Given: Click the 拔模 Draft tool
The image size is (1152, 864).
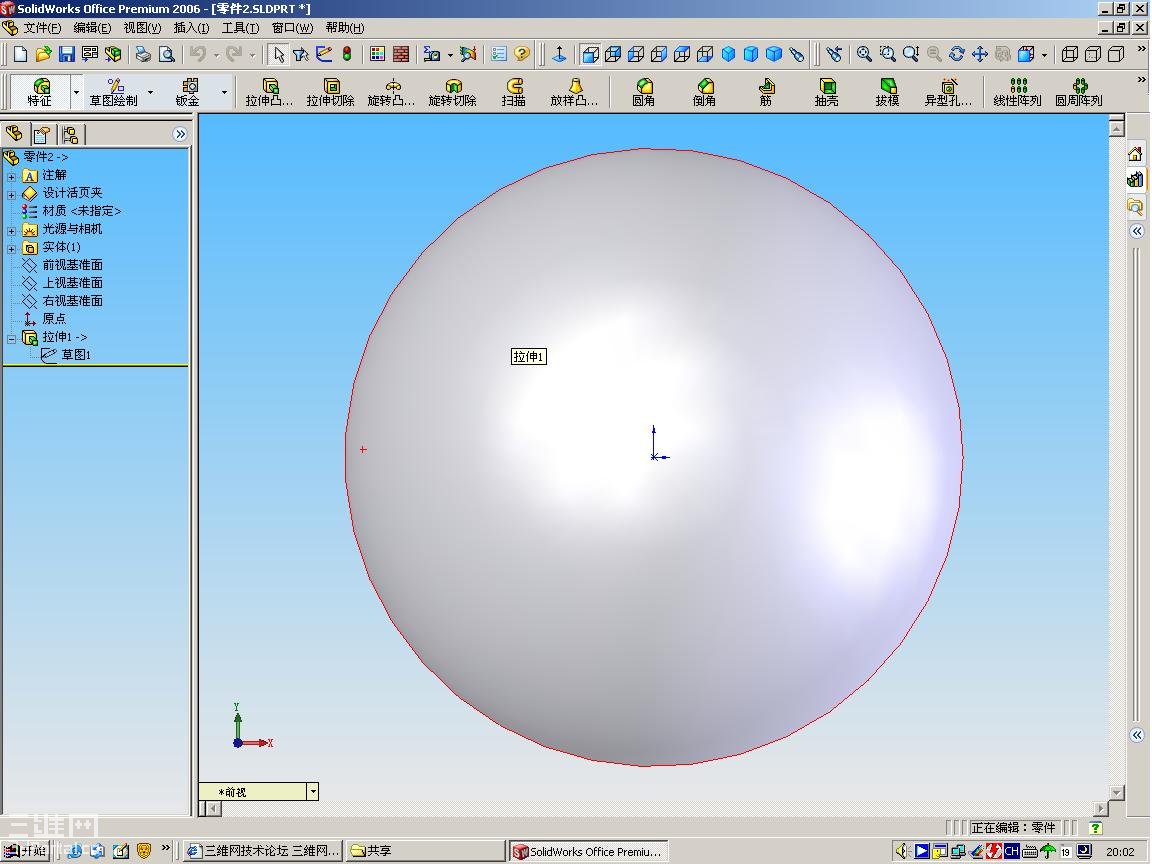Looking at the screenshot, I should click(888, 92).
